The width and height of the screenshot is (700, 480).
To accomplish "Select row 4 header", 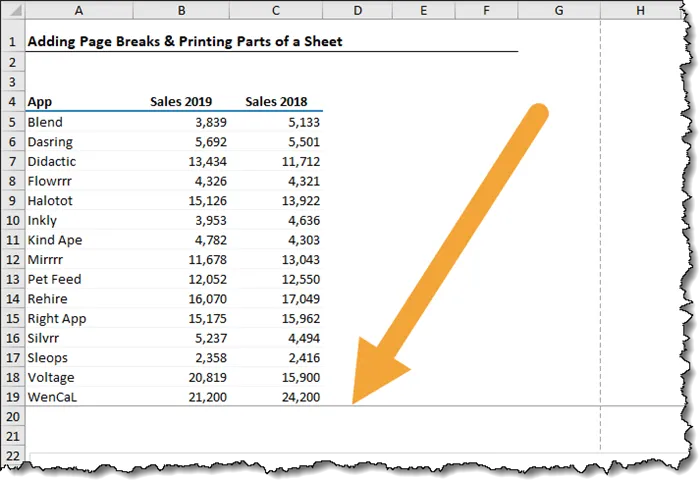I will tap(13, 102).
